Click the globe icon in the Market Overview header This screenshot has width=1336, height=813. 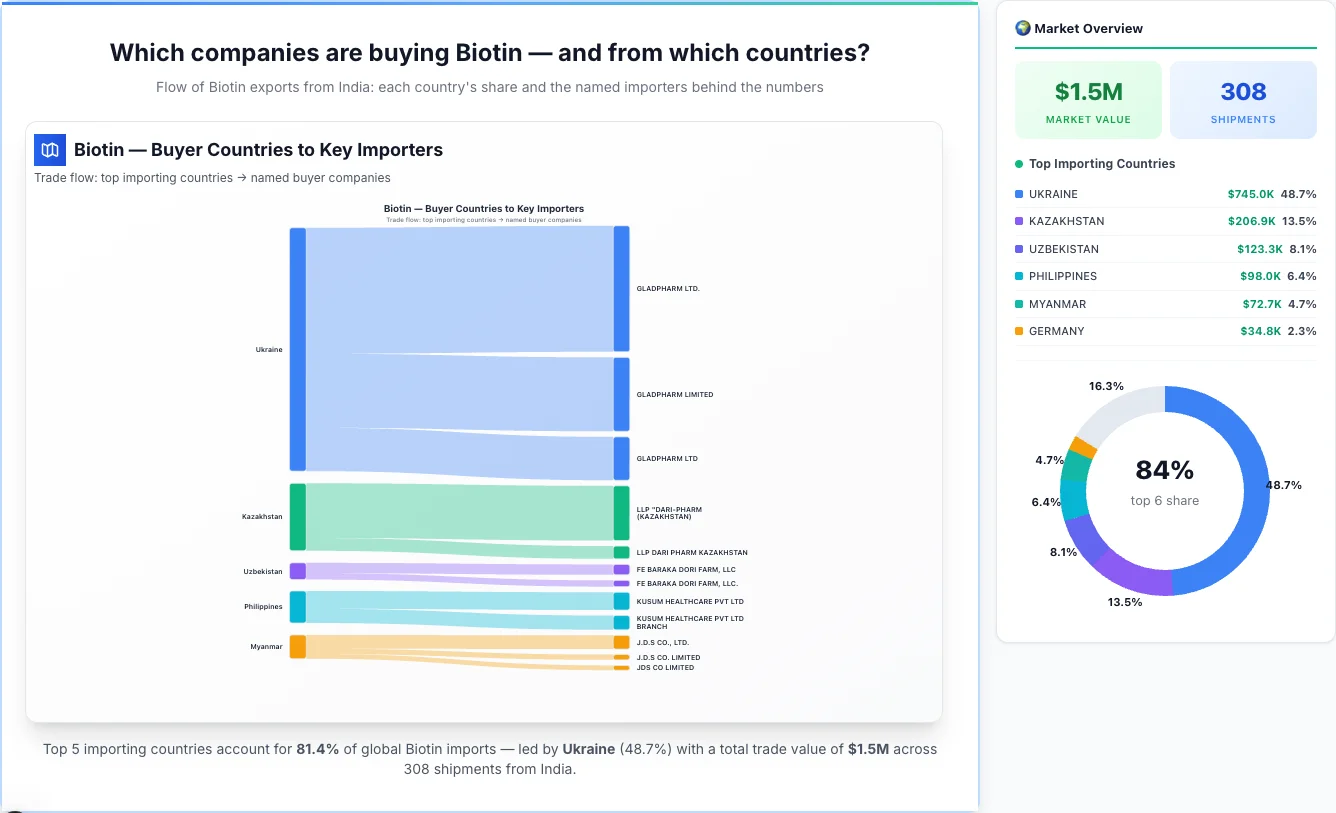[1022, 28]
